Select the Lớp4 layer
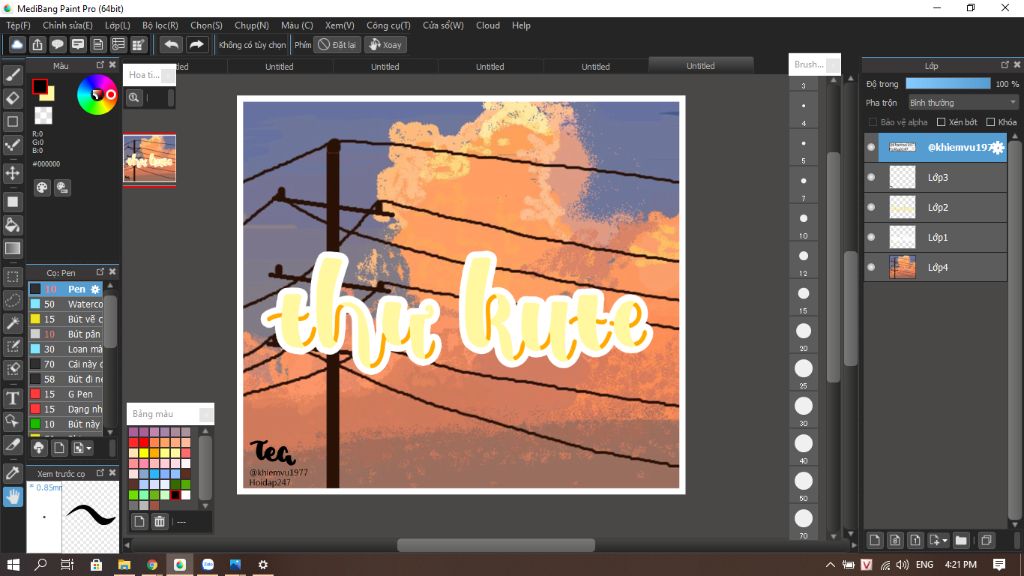This screenshot has height=576, width=1024. pyautogui.click(x=935, y=267)
